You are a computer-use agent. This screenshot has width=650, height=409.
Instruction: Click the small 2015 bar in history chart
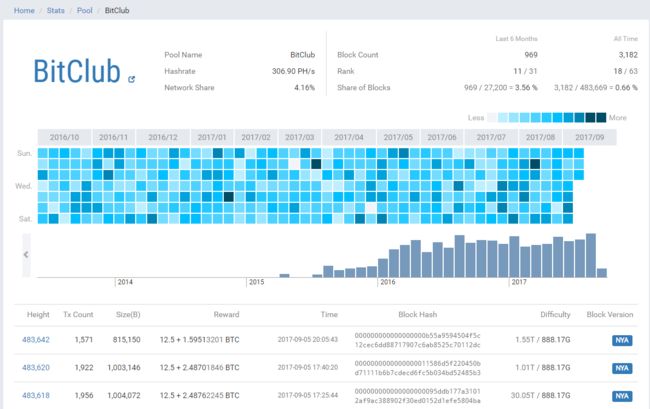pyautogui.click(x=284, y=276)
